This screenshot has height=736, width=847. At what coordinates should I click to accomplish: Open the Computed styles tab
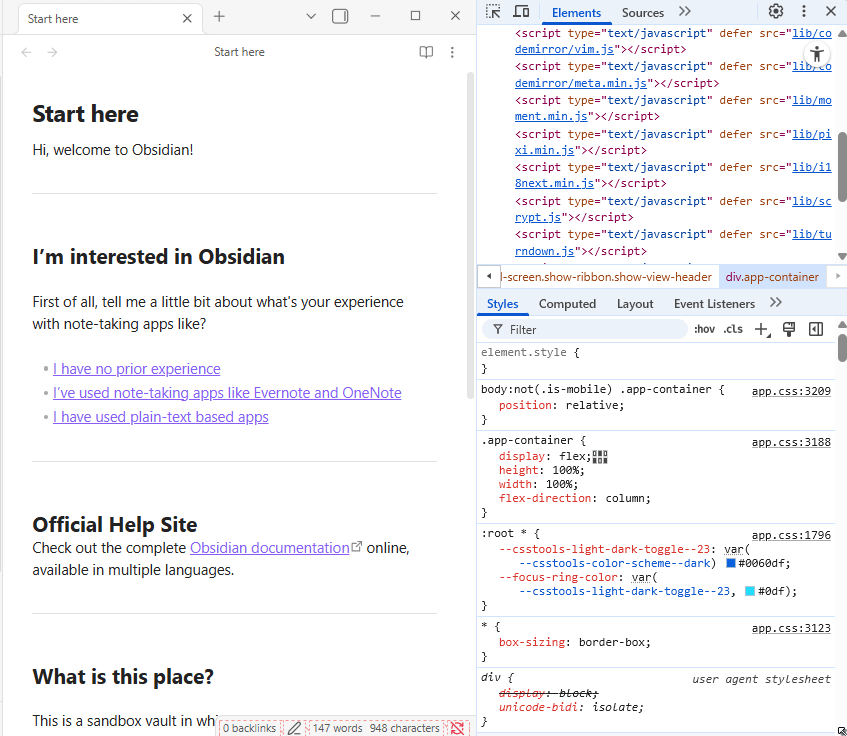[x=567, y=304]
